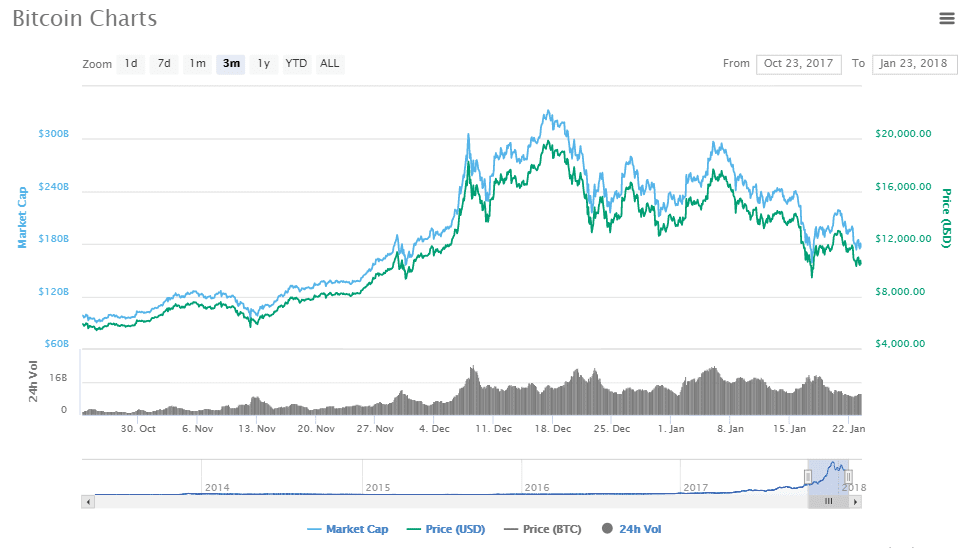The image size is (973, 548).
Task: Click the From date field
Action: [798, 64]
